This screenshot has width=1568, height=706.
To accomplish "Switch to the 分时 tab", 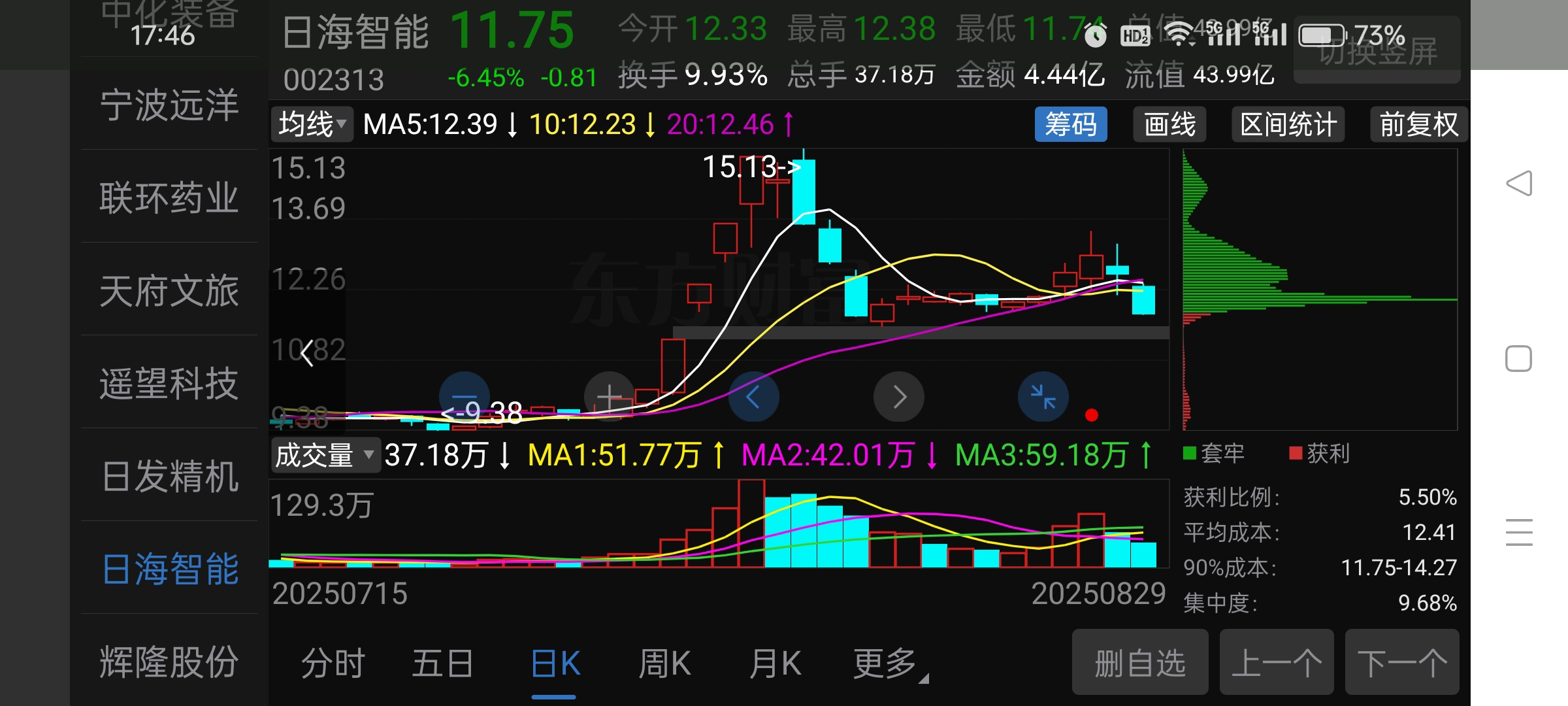I will (333, 664).
